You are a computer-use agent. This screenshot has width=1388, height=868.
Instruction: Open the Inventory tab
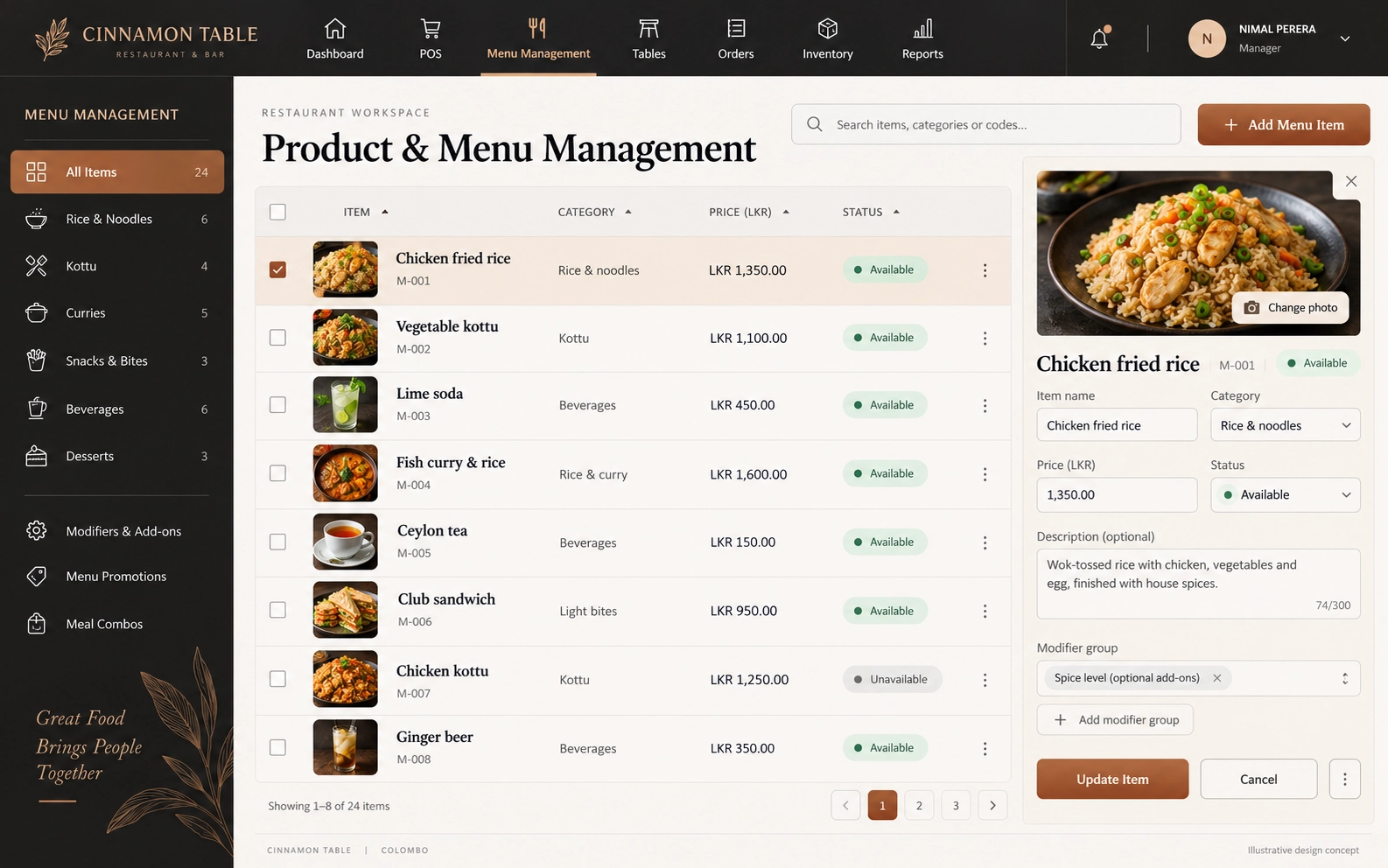[828, 39]
